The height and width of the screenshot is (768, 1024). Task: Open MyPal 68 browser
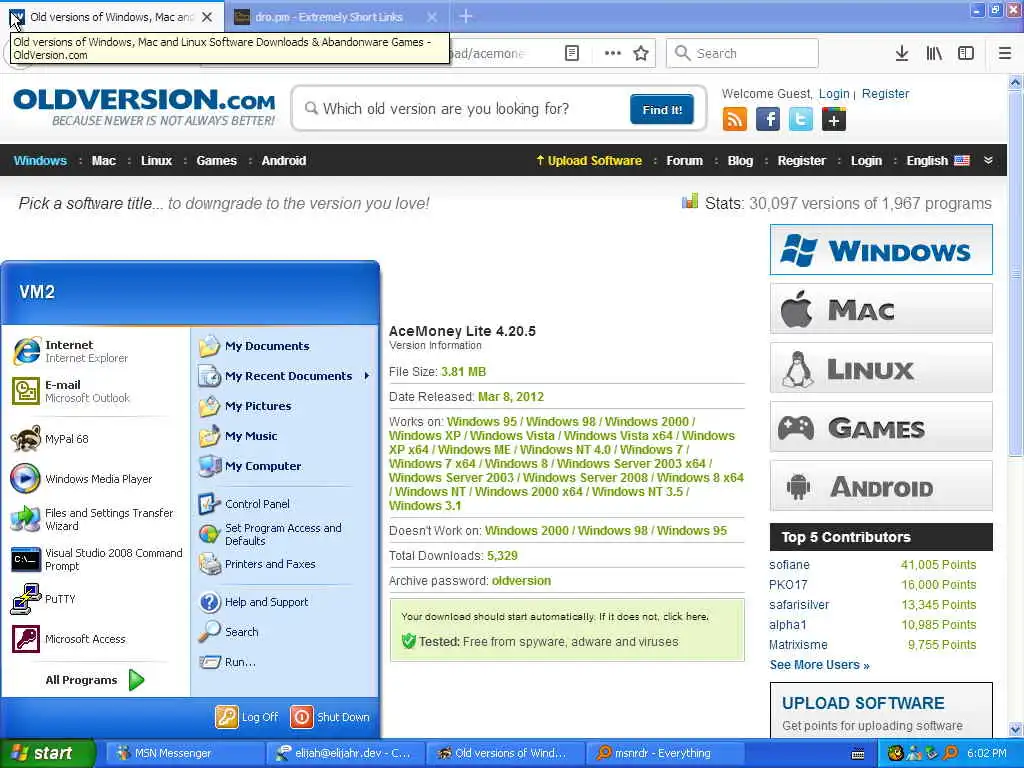coord(51,439)
